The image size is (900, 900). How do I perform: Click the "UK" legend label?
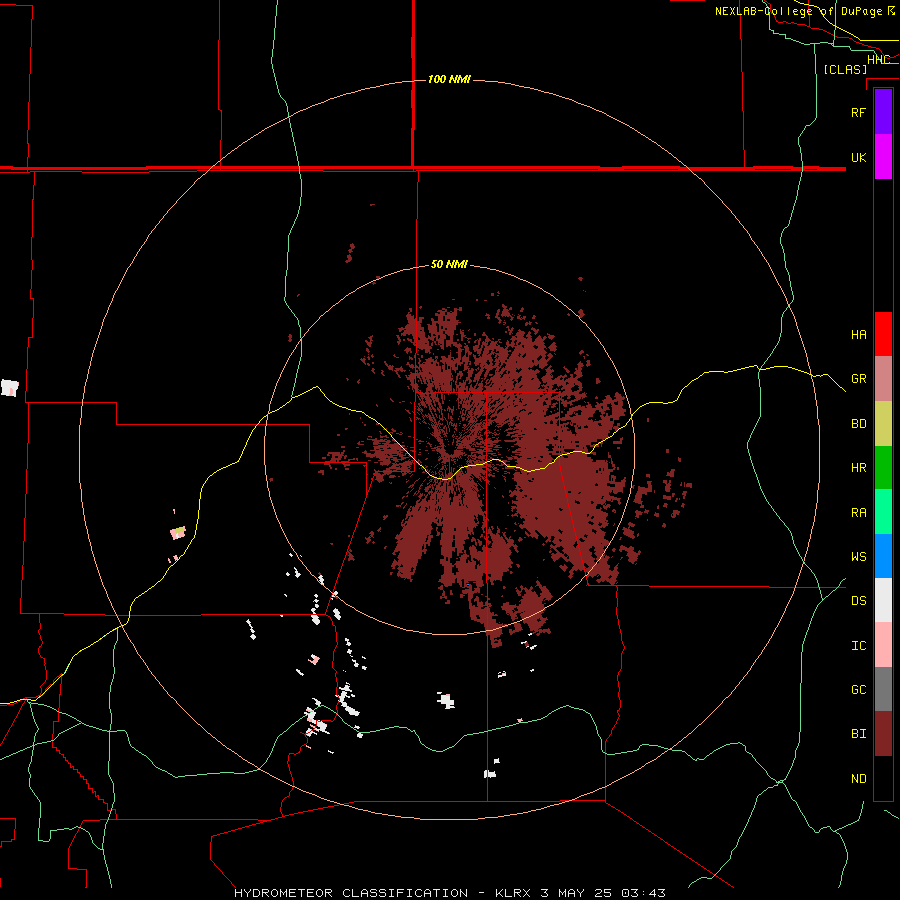coord(858,157)
